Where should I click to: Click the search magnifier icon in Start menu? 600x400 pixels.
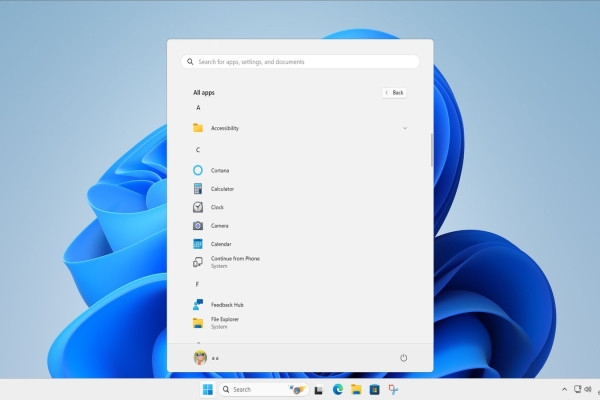(x=190, y=62)
